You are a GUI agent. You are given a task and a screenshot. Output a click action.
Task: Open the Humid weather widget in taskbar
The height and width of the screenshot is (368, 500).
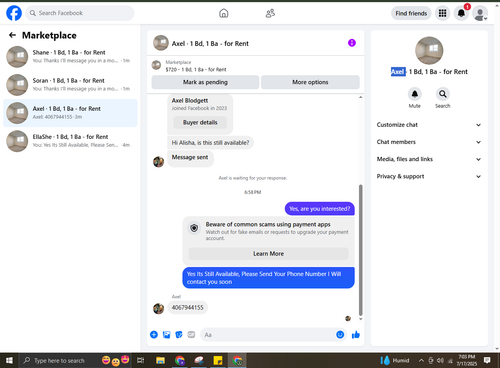395,360
